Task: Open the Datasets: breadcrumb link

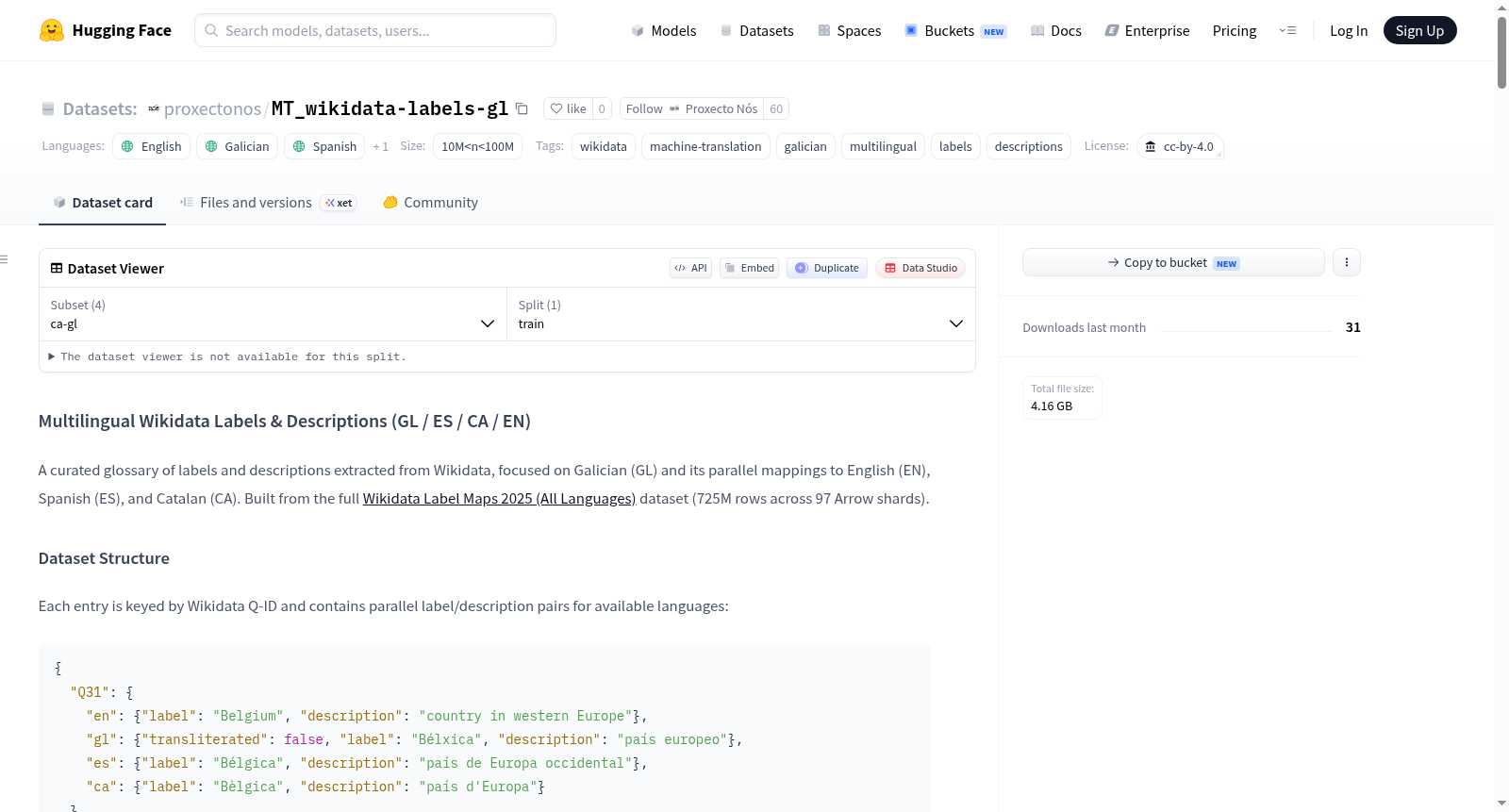Action: (x=100, y=108)
